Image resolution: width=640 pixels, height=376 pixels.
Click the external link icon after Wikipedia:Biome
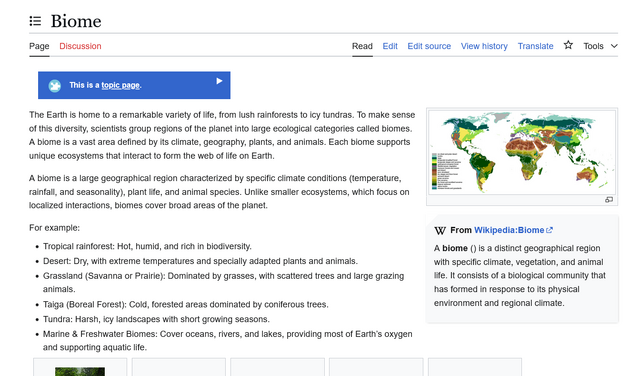click(x=549, y=230)
